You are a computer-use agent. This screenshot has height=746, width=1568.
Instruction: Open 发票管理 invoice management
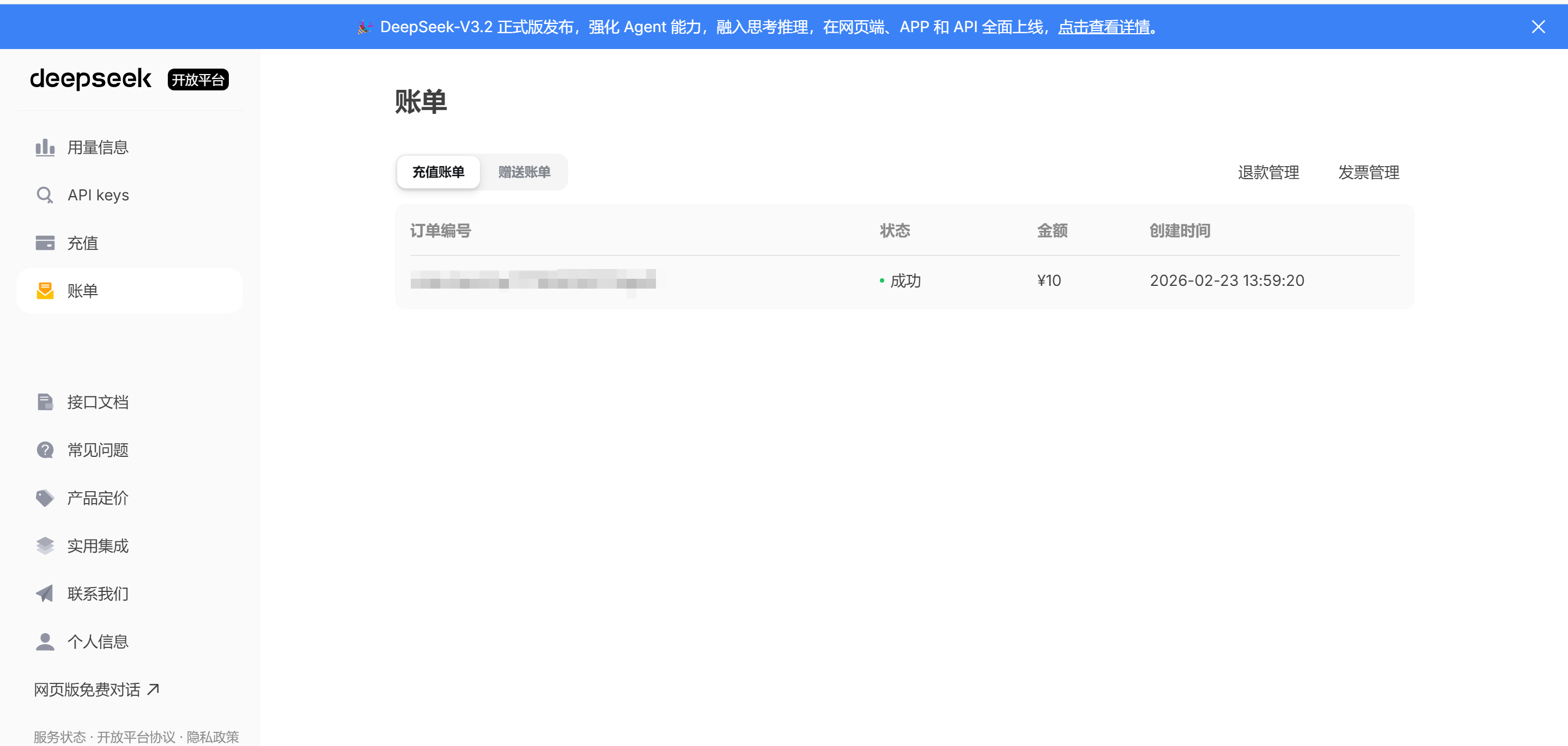pyautogui.click(x=1369, y=173)
